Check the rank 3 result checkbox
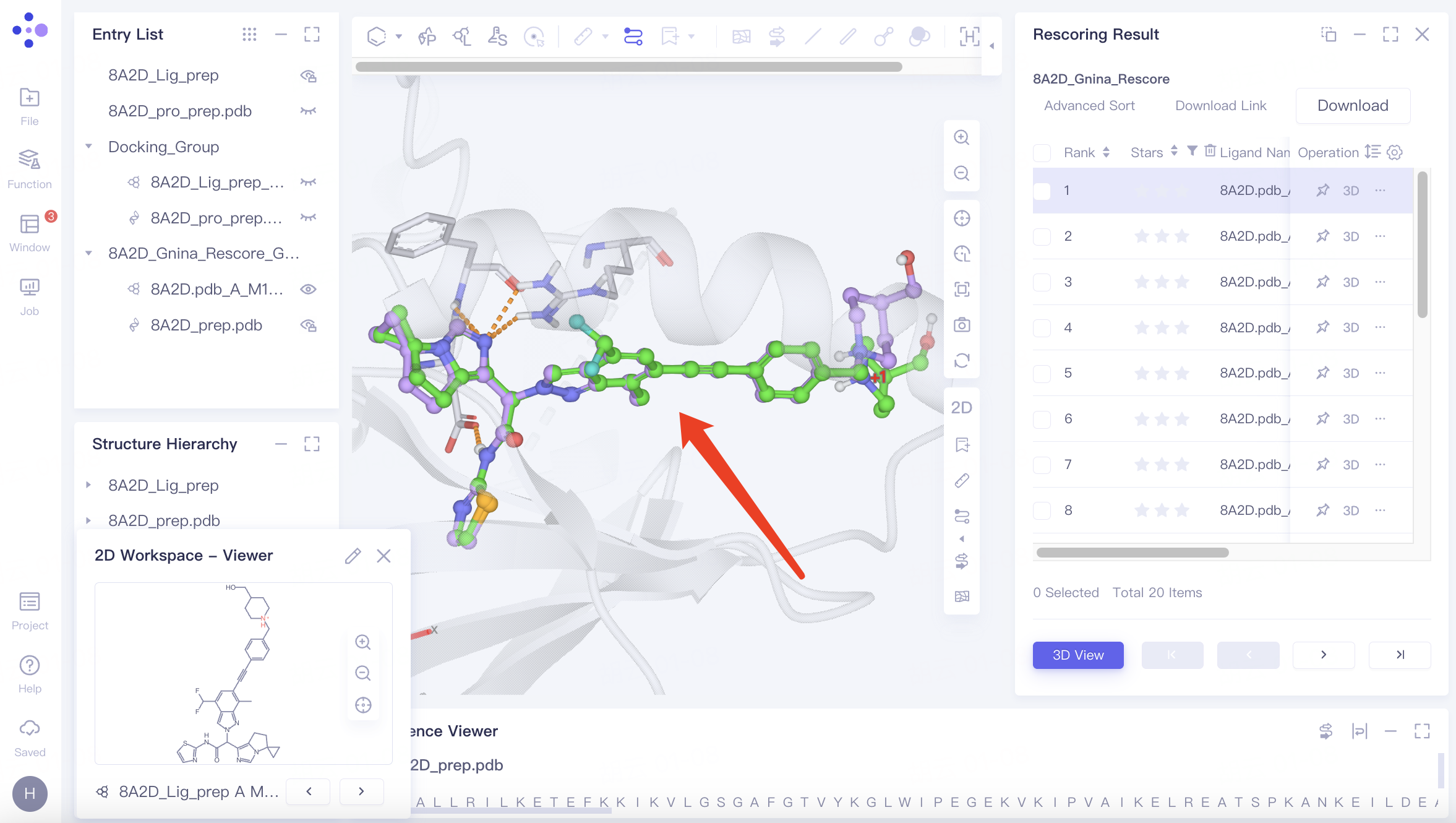Image resolution: width=1456 pixels, height=823 pixels. pyautogui.click(x=1042, y=282)
